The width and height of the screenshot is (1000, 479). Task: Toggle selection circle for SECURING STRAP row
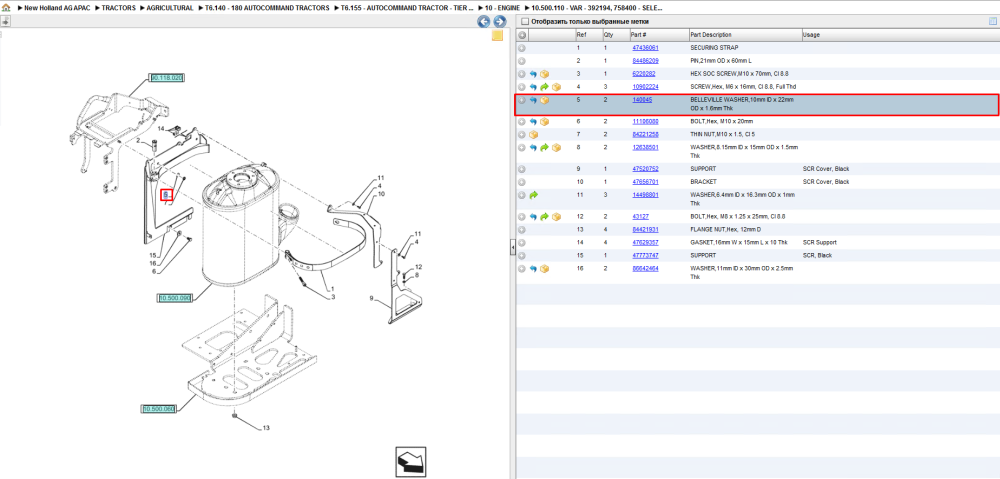522,48
